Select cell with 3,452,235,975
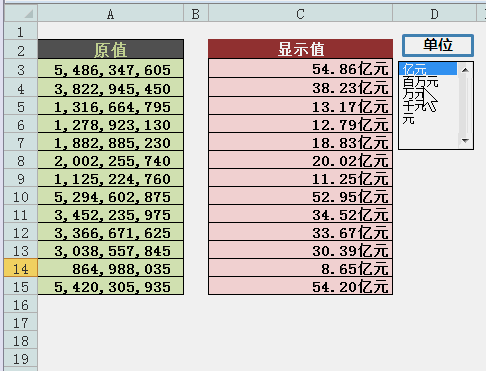 tap(111, 214)
